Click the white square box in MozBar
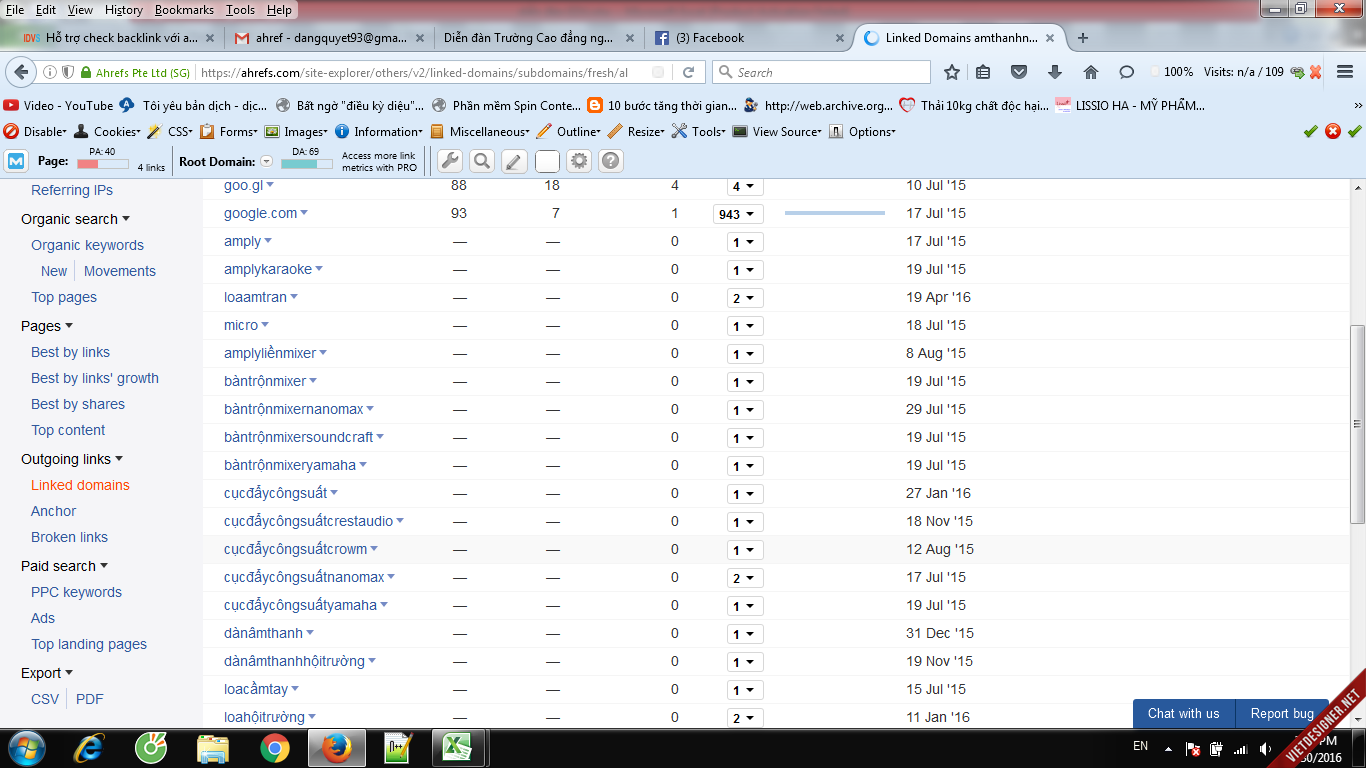The height and width of the screenshot is (768, 1366). coord(547,161)
